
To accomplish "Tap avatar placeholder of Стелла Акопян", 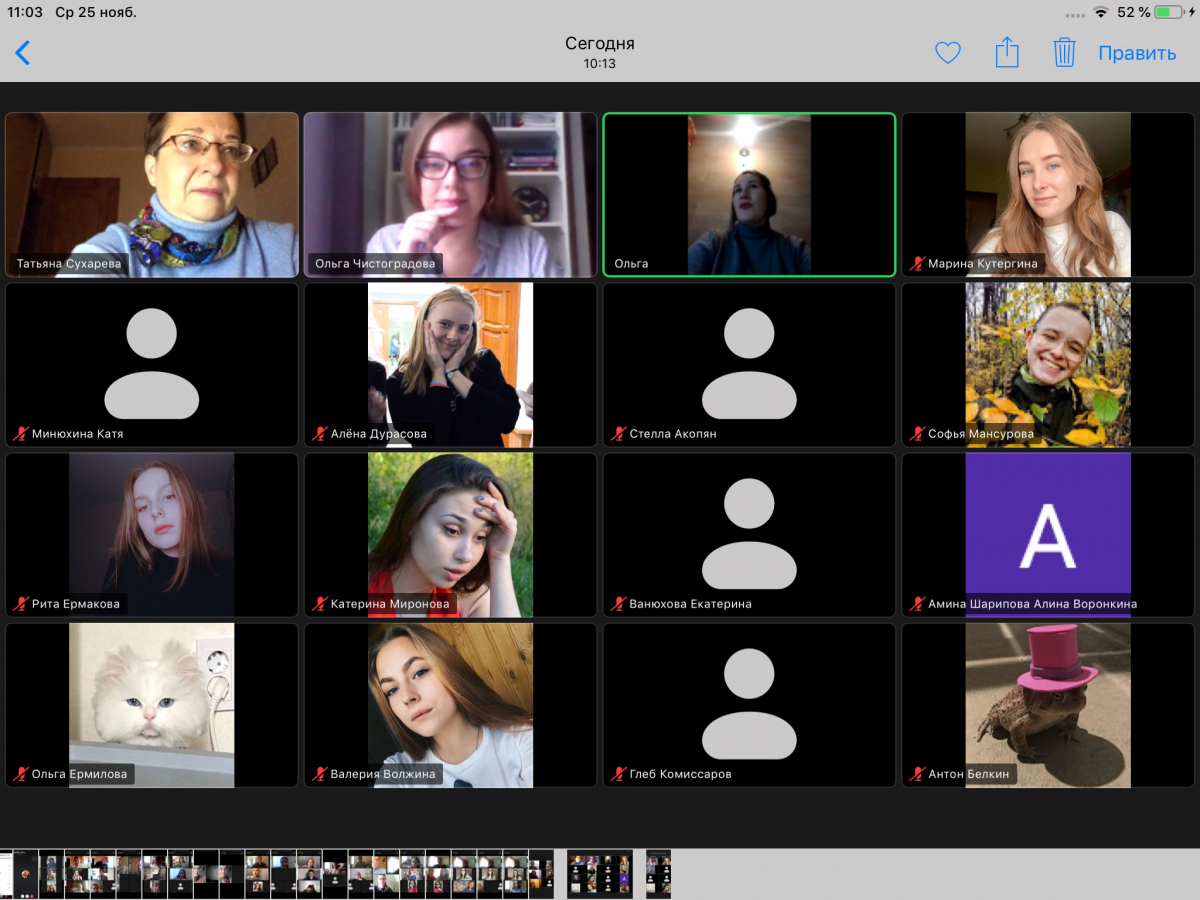I will tap(749, 363).
